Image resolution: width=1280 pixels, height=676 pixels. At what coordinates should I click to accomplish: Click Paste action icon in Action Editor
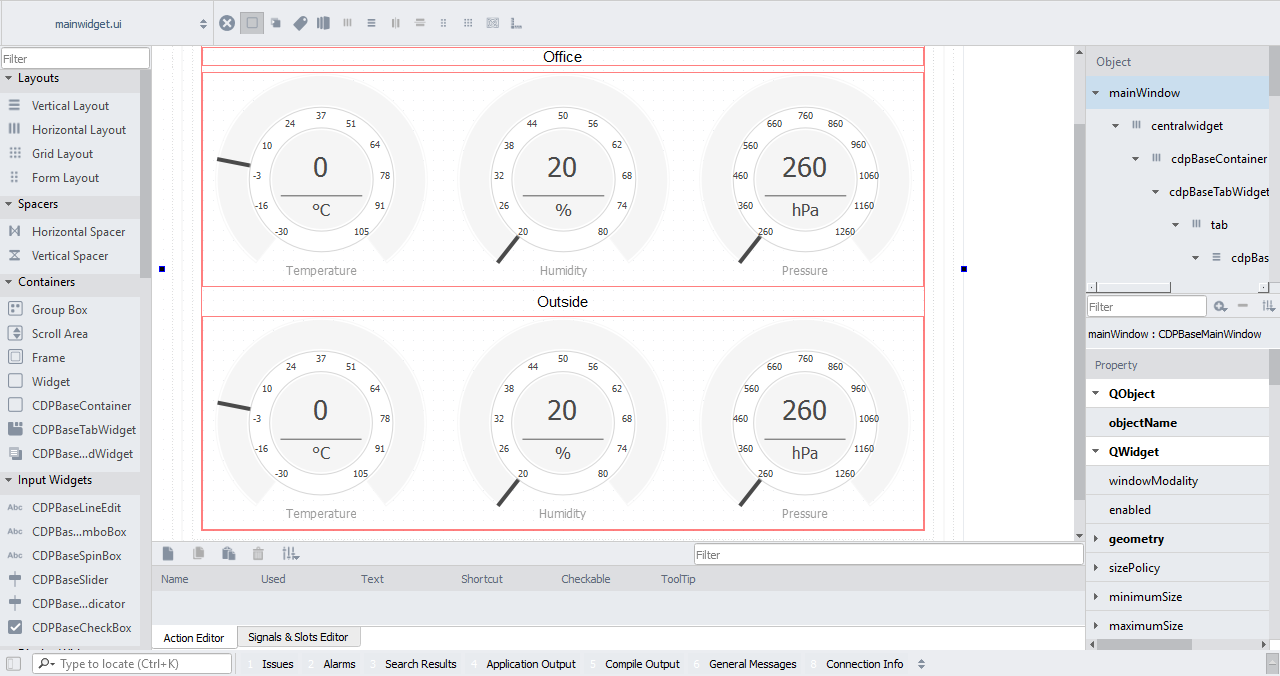(228, 553)
